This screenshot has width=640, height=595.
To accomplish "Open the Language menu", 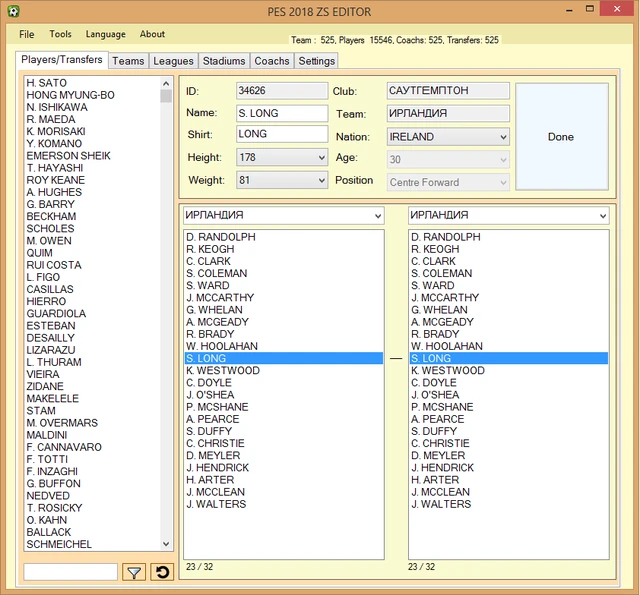I will coord(106,34).
